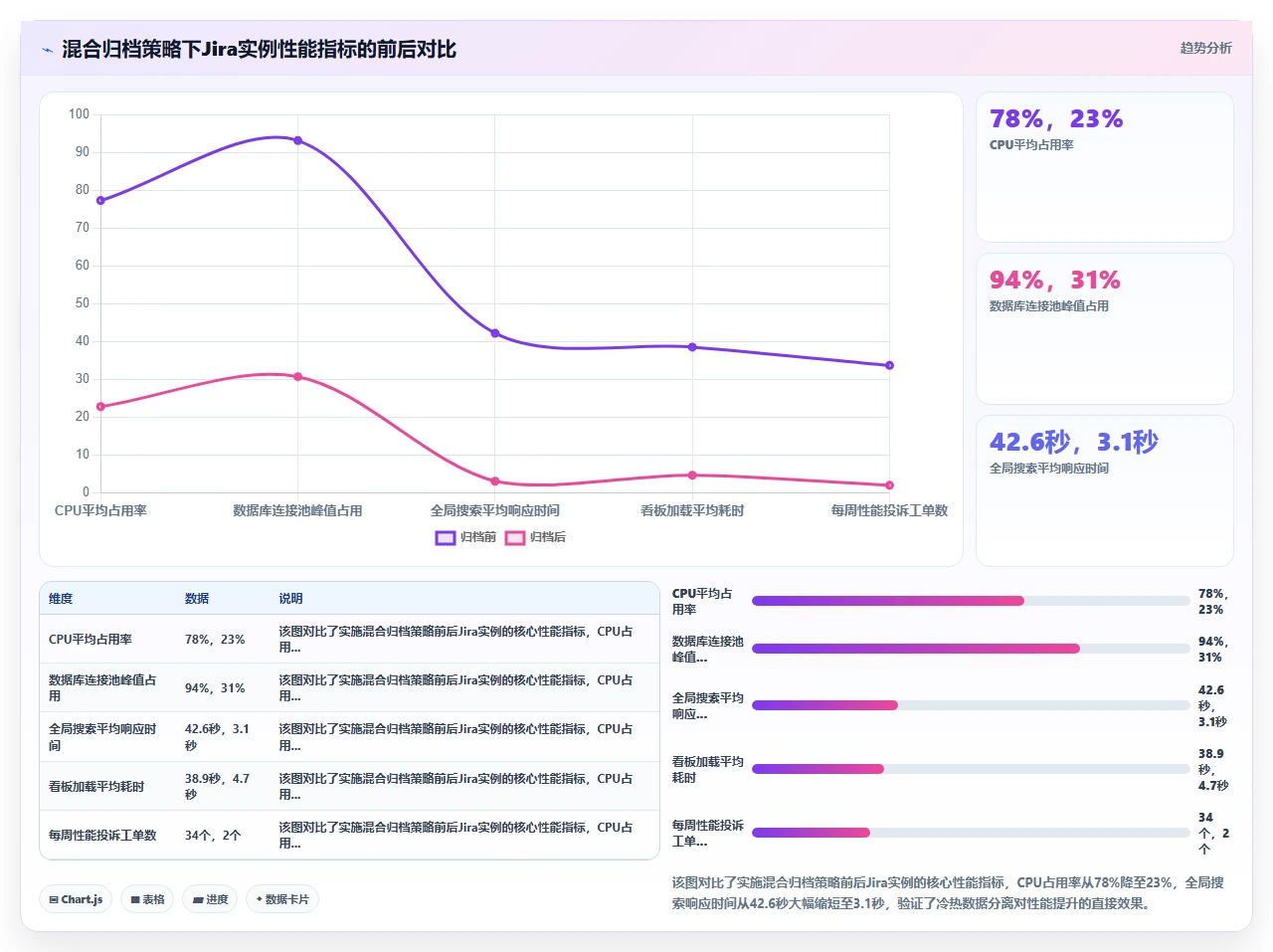Toggle the 归档前 series in chart legend
The width and height of the screenshot is (1273, 952).
click(x=465, y=537)
